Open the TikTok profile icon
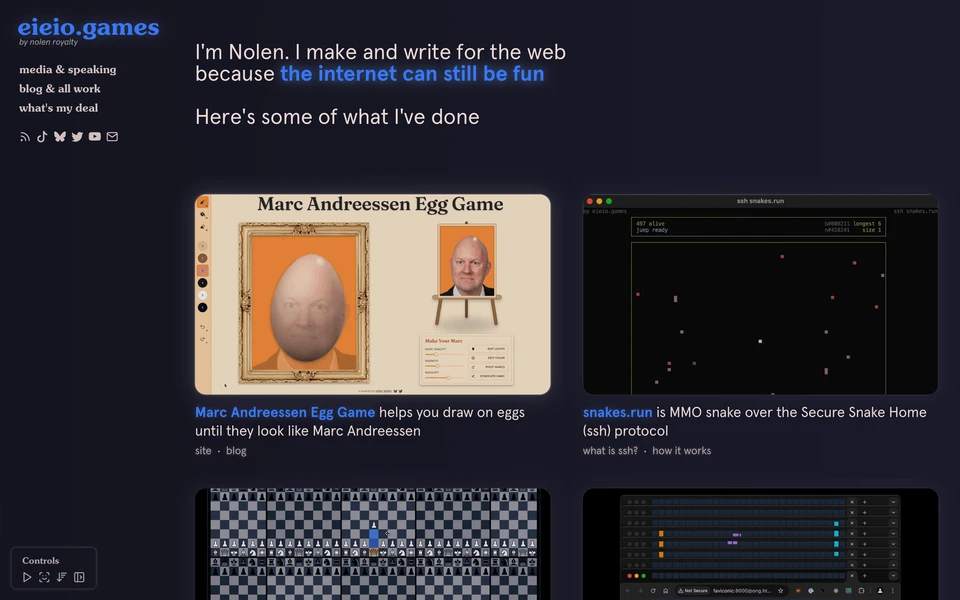The image size is (960, 600). (42, 137)
